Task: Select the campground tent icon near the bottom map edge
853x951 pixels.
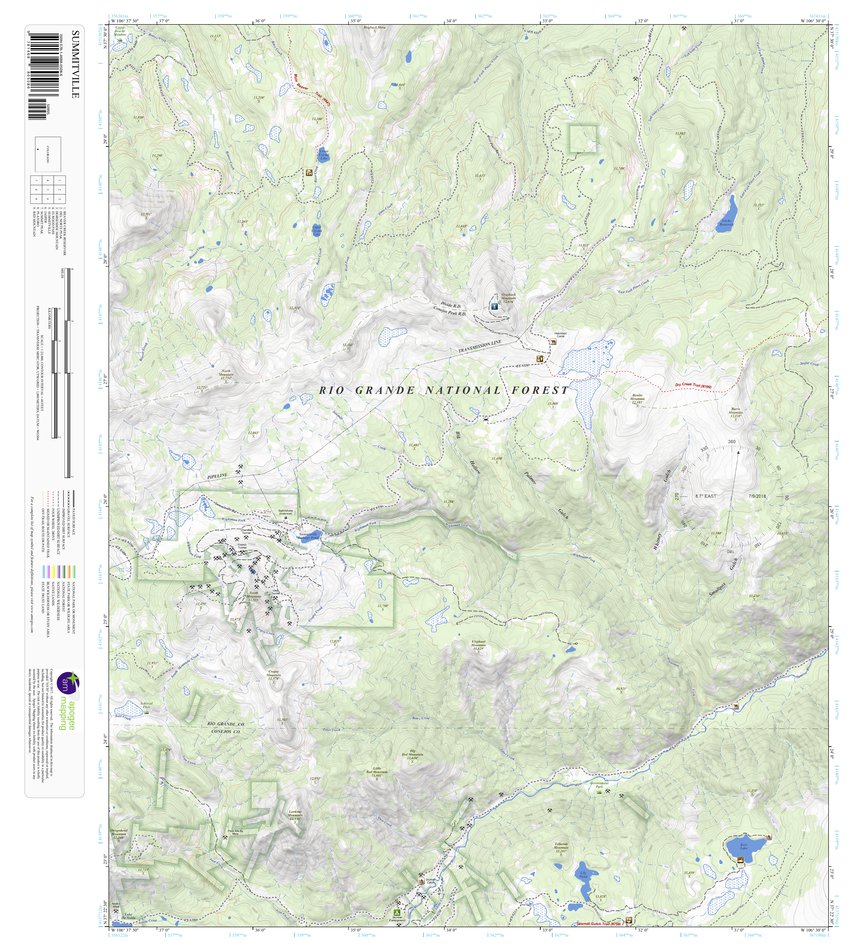Action: pos(397,913)
